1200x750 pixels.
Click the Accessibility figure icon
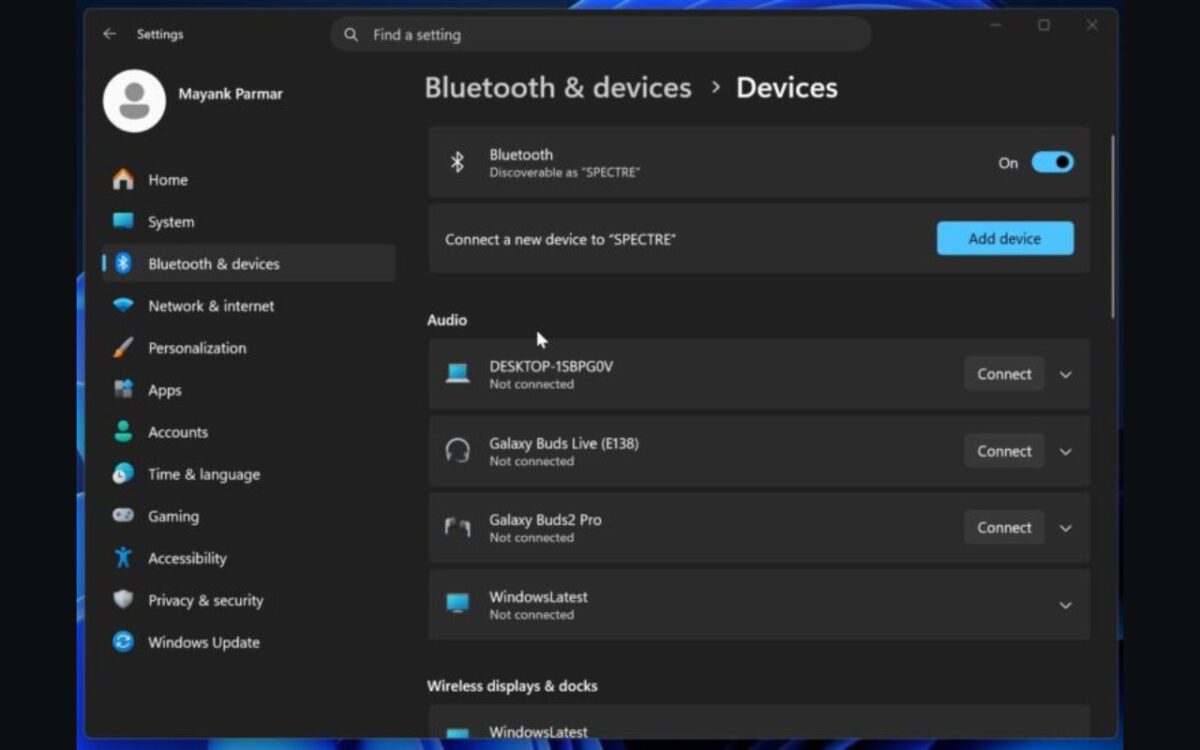click(x=123, y=558)
